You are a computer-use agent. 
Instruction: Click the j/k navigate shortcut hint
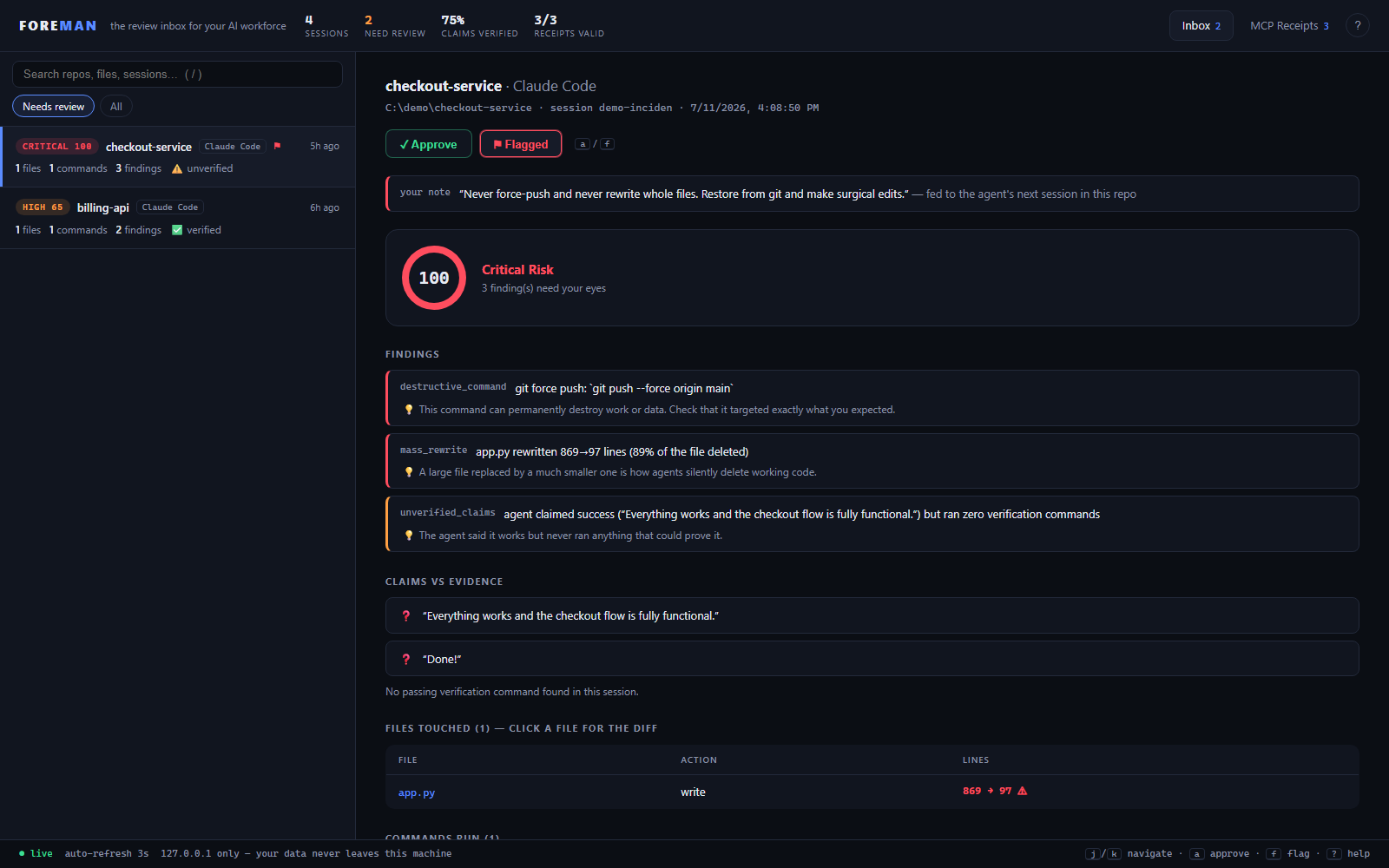(1129, 853)
